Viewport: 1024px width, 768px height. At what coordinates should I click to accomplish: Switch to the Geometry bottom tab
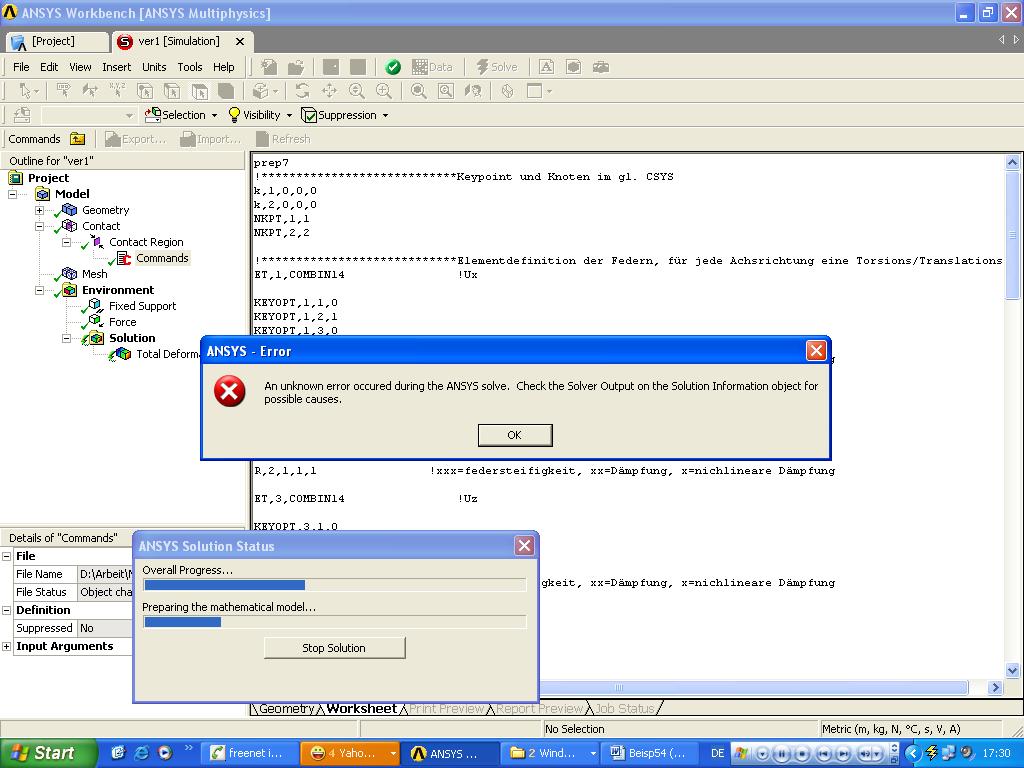point(287,709)
